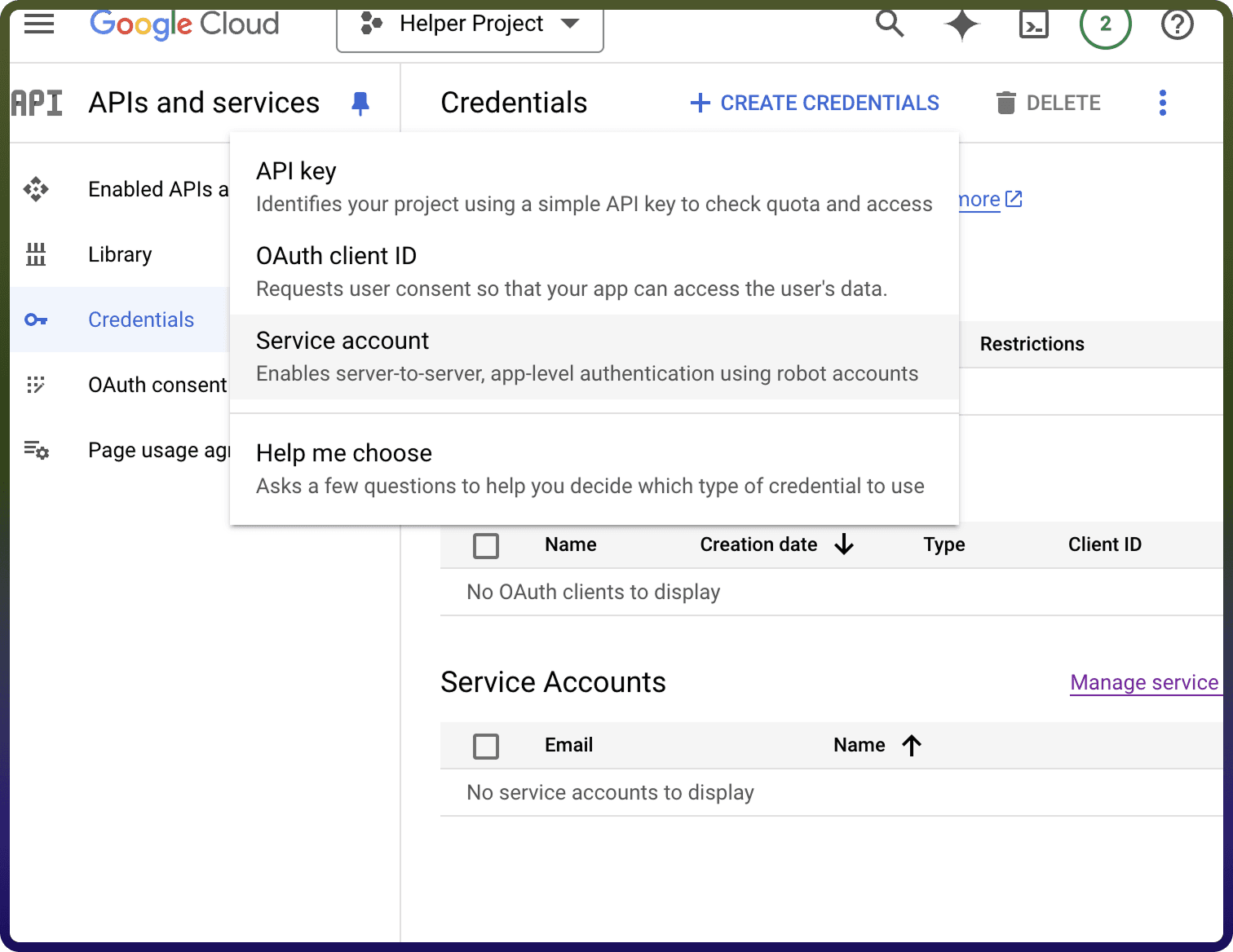Check the Service Accounts select-all checkbox
This screenshot has height=952, width=1233.
click(x=486, y=746)
